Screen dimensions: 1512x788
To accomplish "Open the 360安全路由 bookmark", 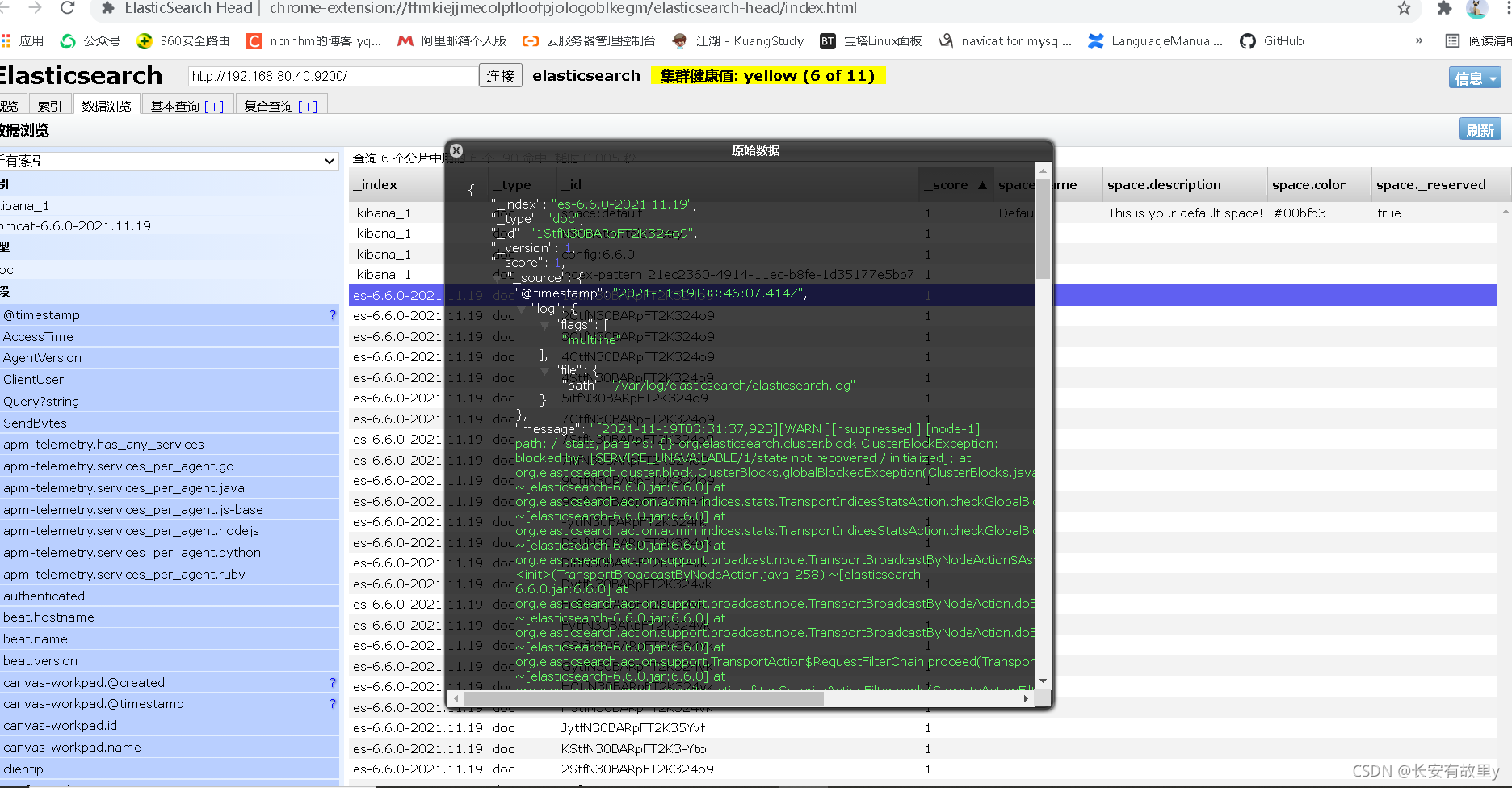I will click(x=183, y=41).
